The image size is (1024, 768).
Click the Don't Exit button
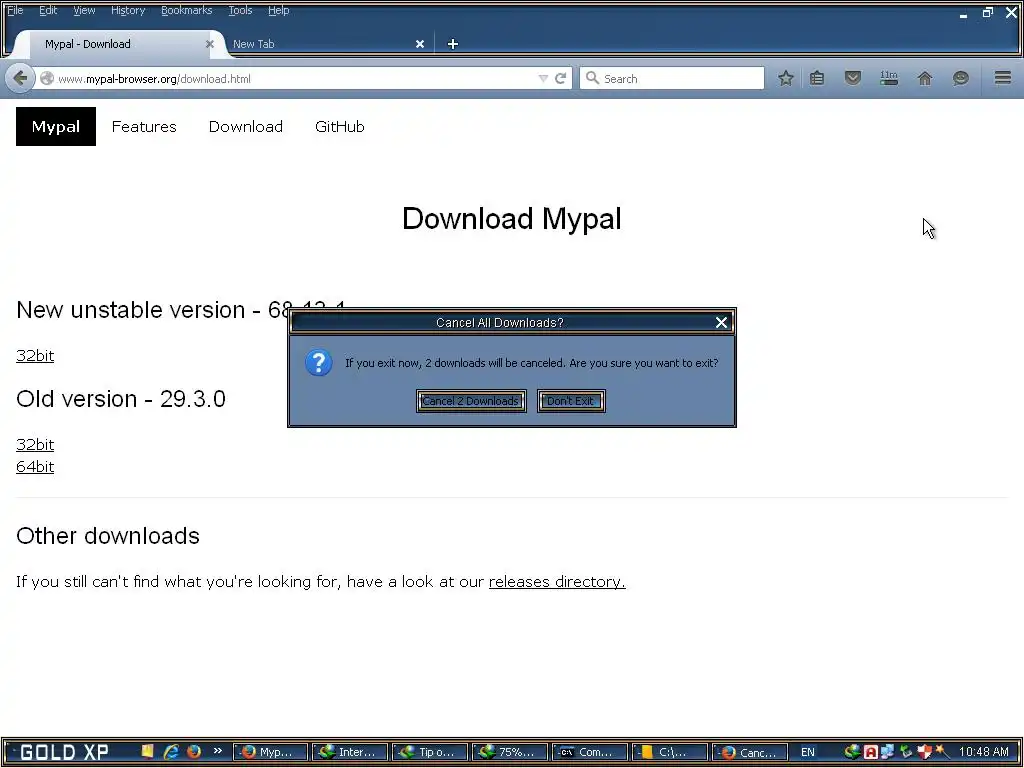coord(571,401)
